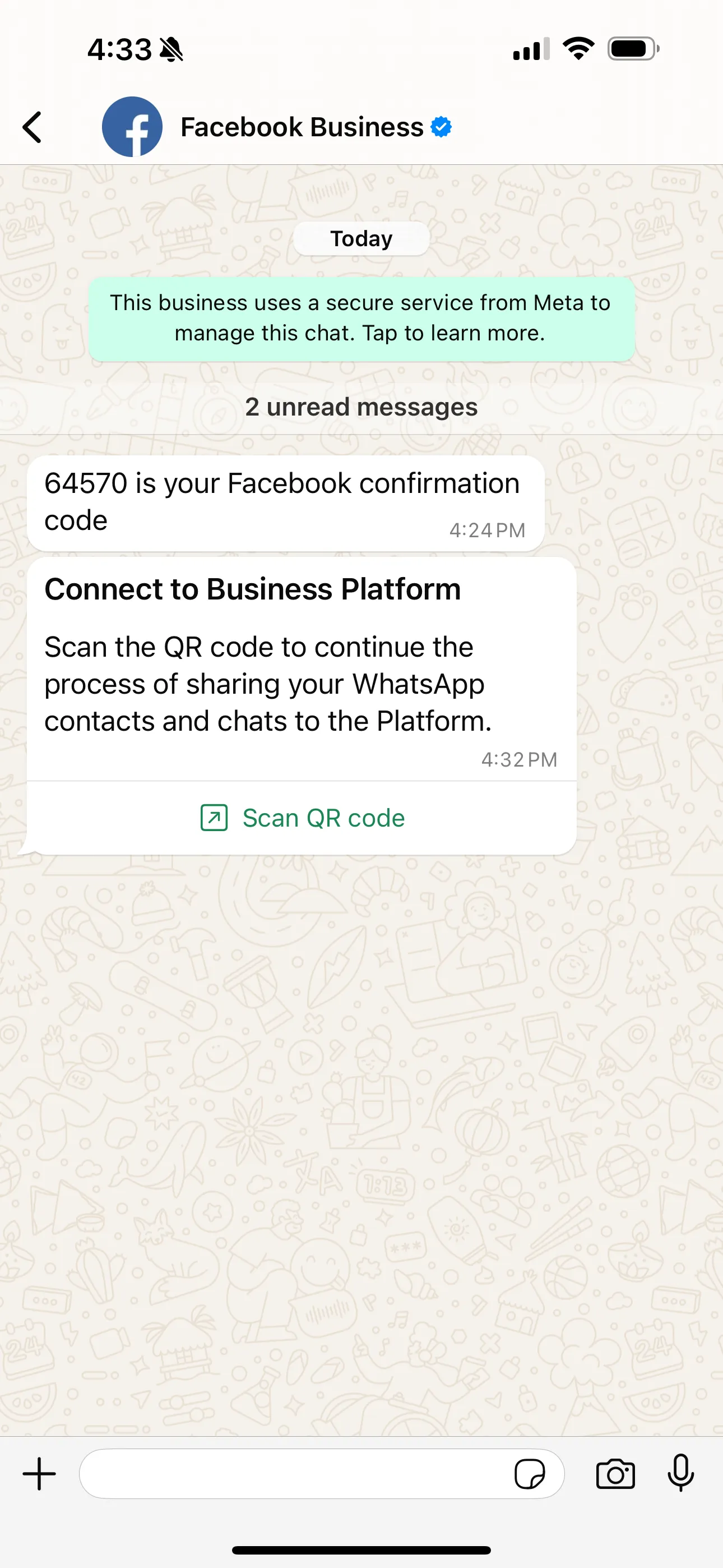Open the Facebook Business profile picture
This screenshot has width=723, height=1568.
pos(132,127)
